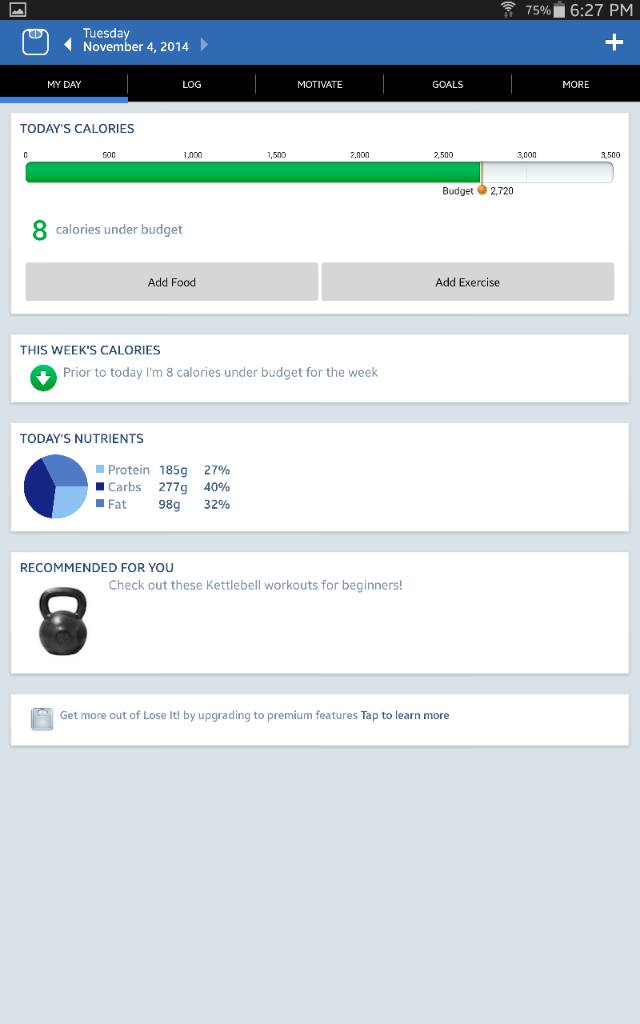This screenshot has height=1024, width=640.
Task: Tap the green down-arrow weekly calories icon
Action: [43, 378]
